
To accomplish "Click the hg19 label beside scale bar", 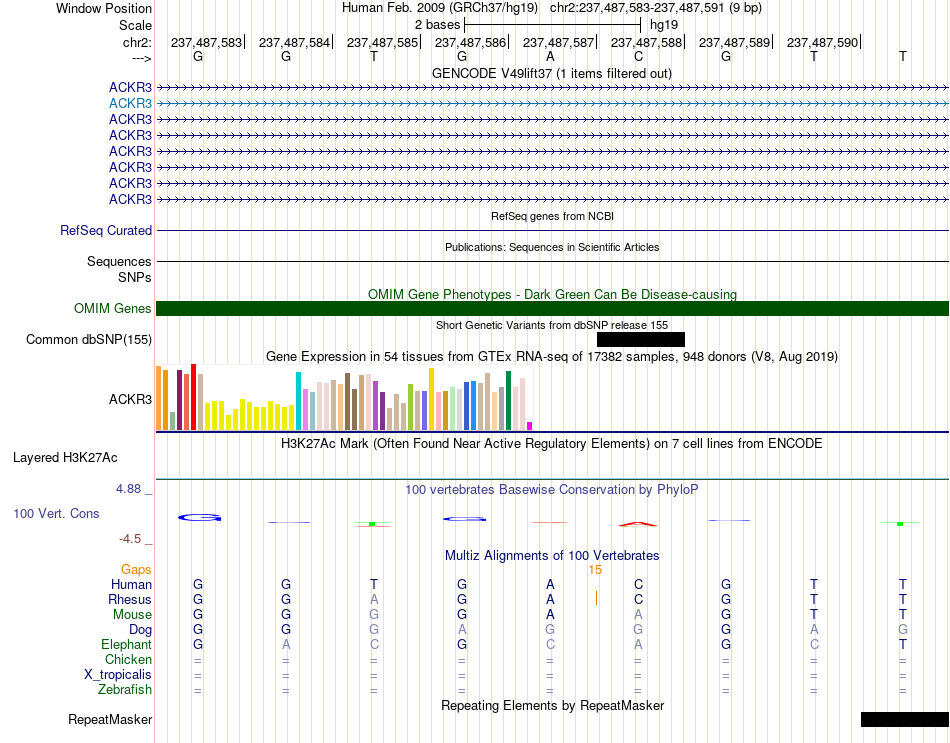I will 664,25.
